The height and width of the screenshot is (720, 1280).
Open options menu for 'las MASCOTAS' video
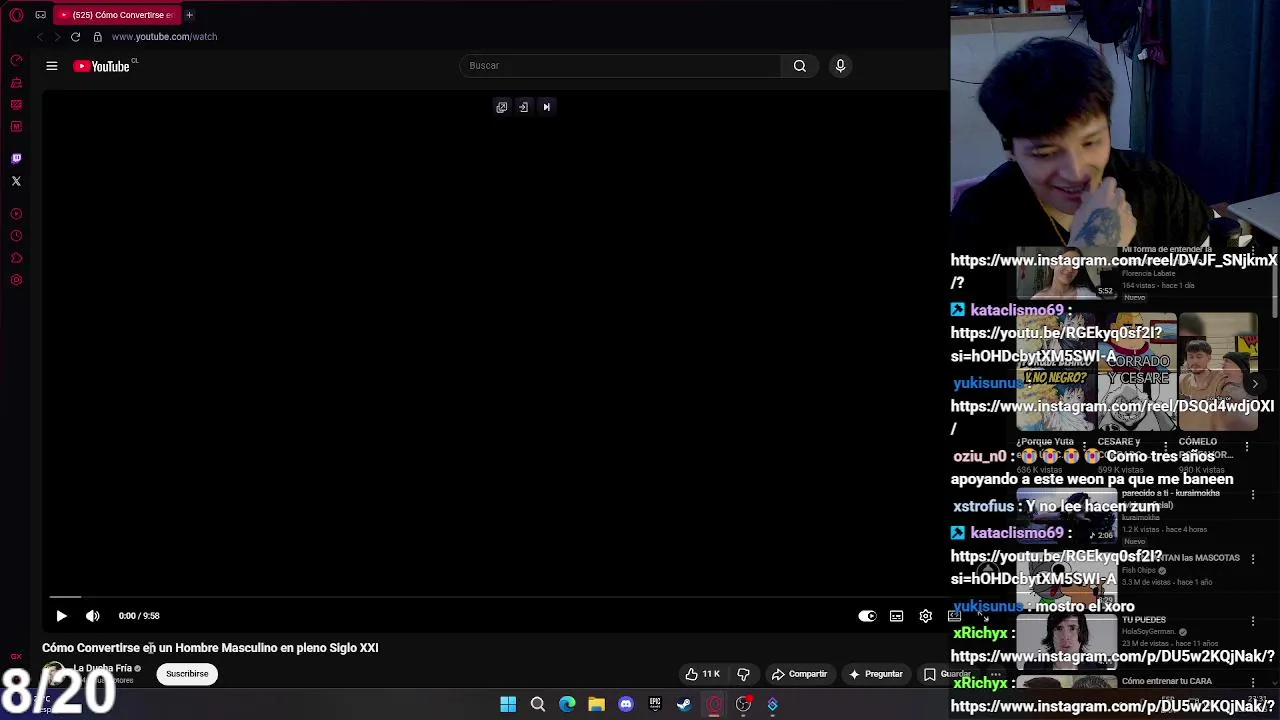coord(1253,559)
